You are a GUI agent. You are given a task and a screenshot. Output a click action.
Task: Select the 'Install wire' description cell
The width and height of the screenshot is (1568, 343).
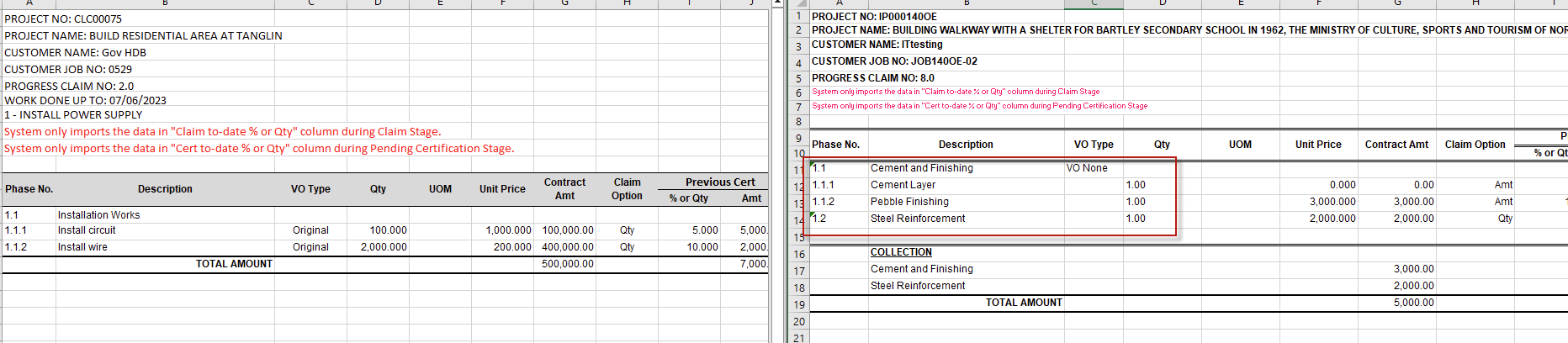tap(82, 247)
